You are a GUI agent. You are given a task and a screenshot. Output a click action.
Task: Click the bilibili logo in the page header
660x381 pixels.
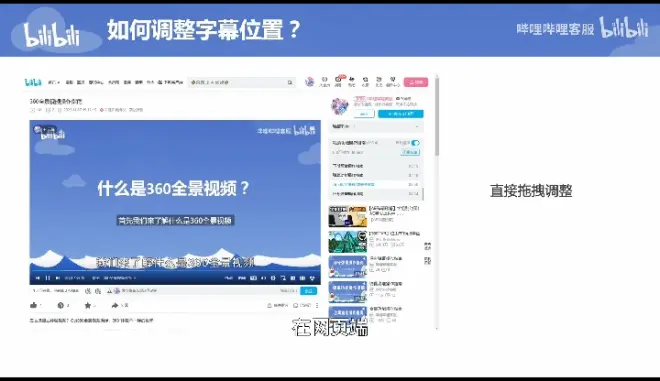(x=33, y=82)
